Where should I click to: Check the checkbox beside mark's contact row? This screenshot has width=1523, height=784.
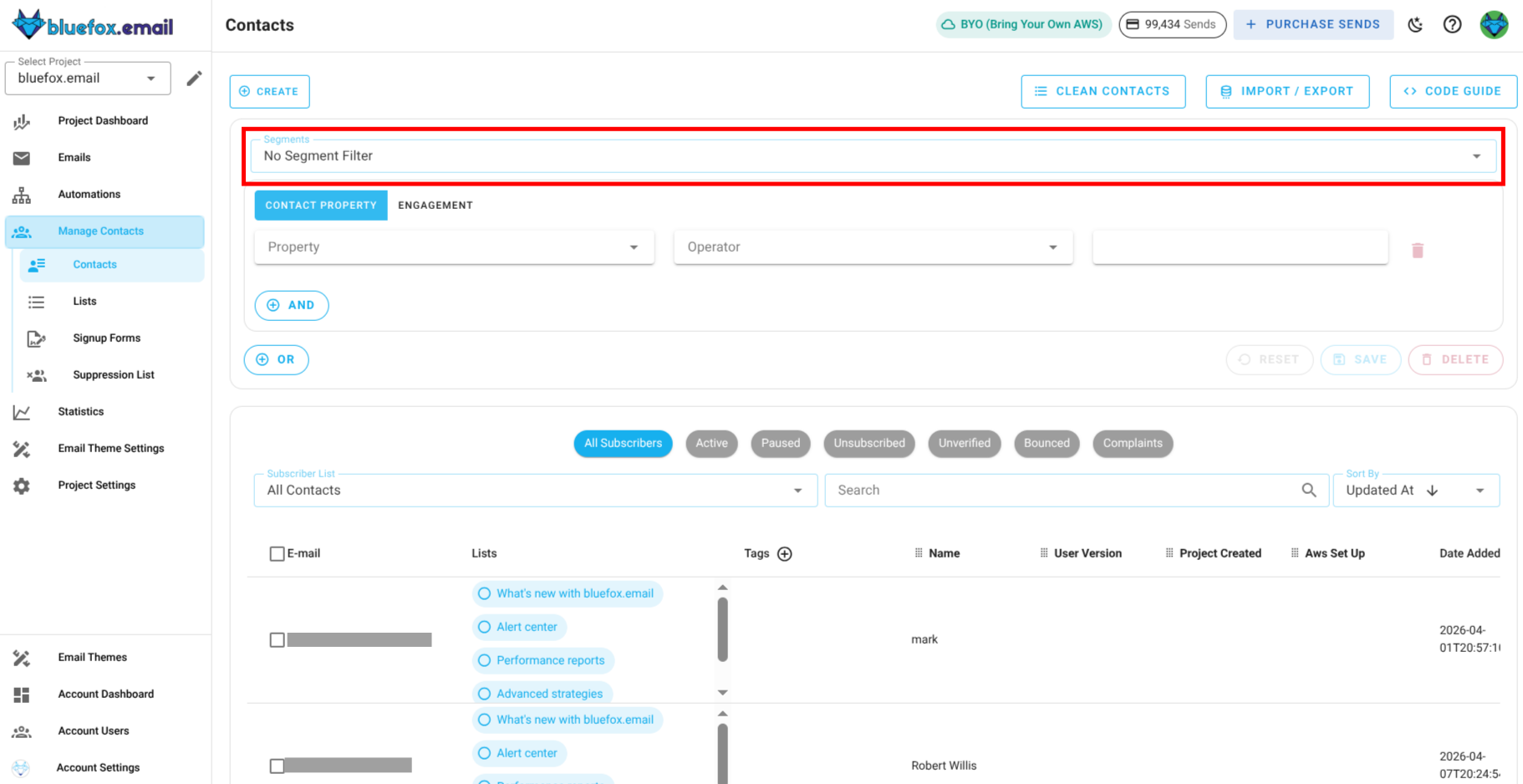pyautogui.click(x=277, y=639)
